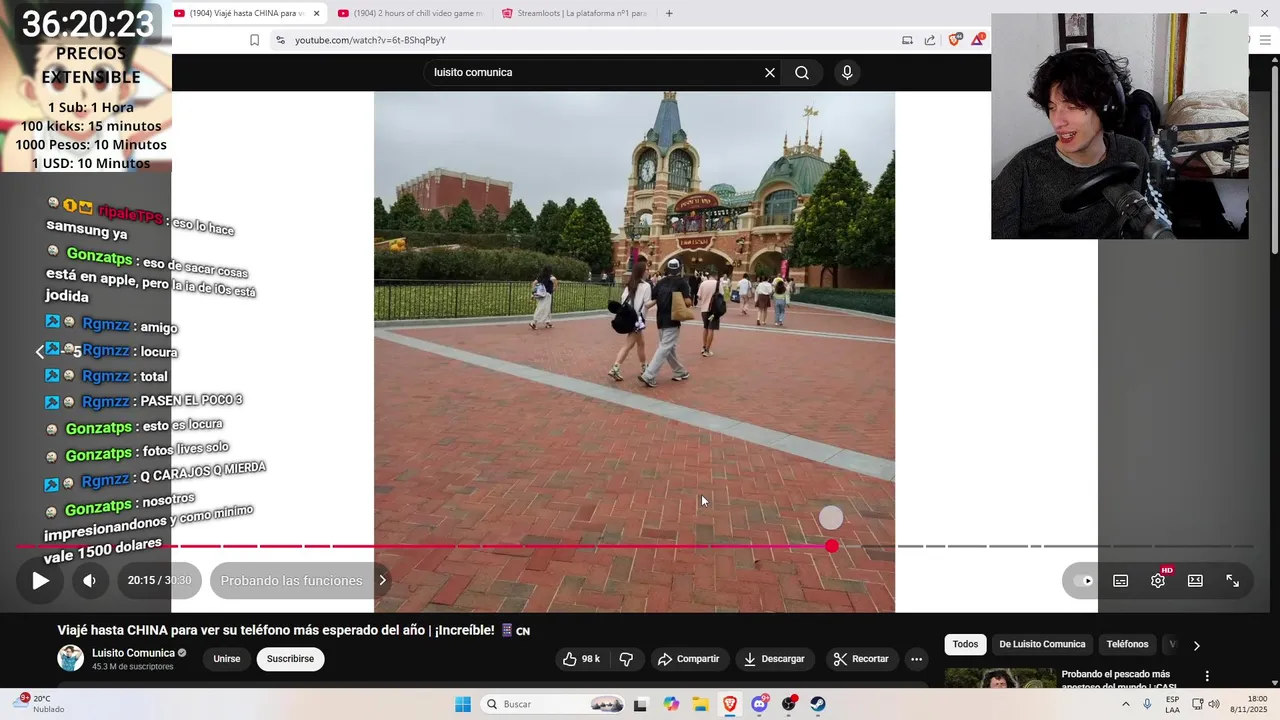Clear the YouTube search text
The height and width of the screenshot is (720, 1280).
[x=770, y=72]
